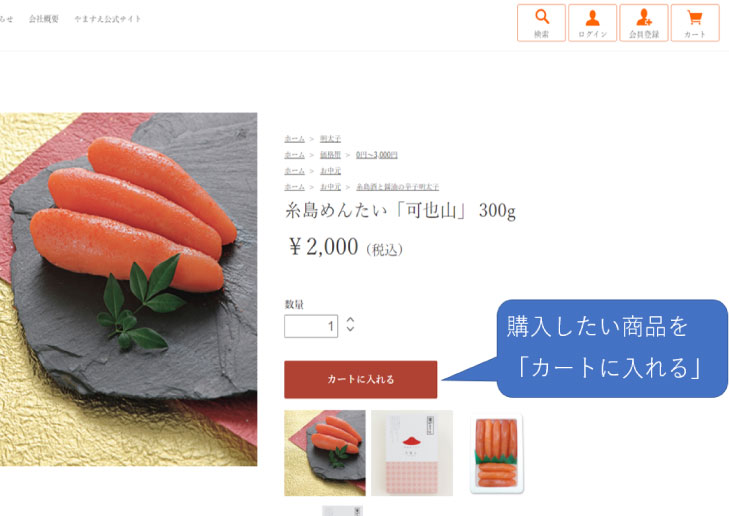Open the 検索 search icon

click(541, 23)
